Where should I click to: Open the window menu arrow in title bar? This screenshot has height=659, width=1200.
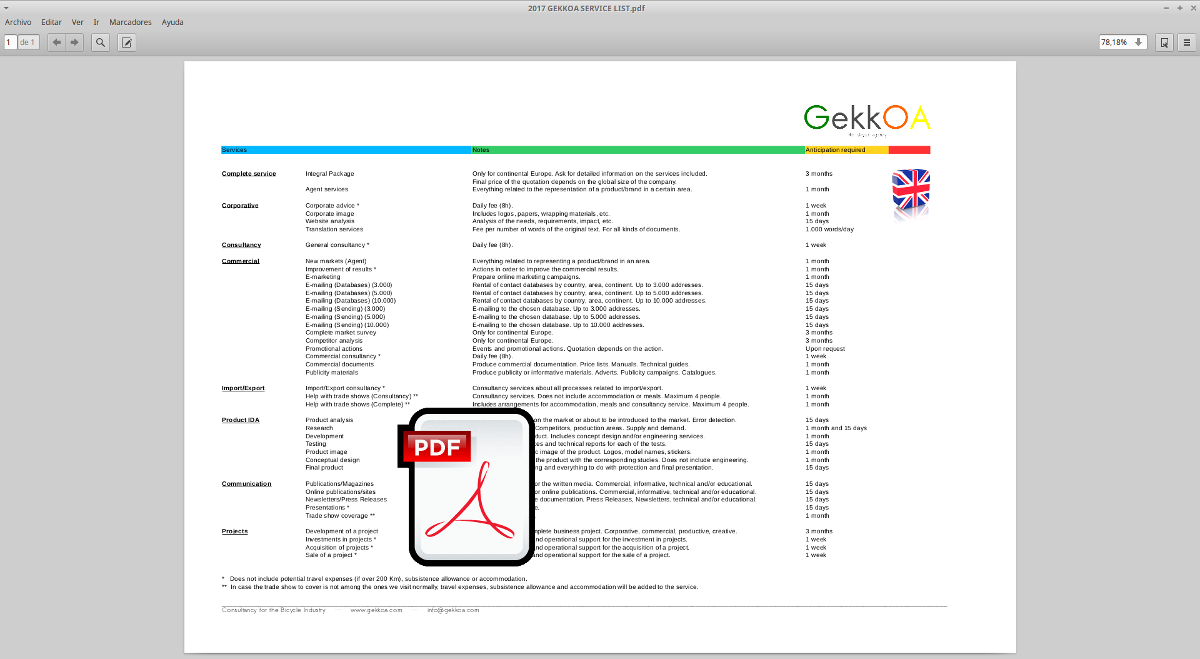(x=7, y=7)
